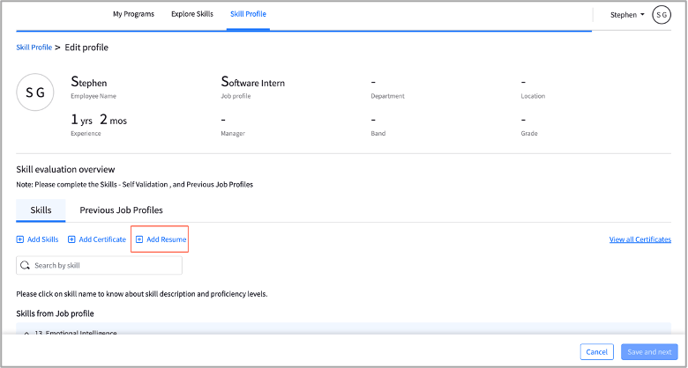Switch to the Skills tab
Image resolution: width=688 pixels, height=368 pixels.
[x=41, y=210]
